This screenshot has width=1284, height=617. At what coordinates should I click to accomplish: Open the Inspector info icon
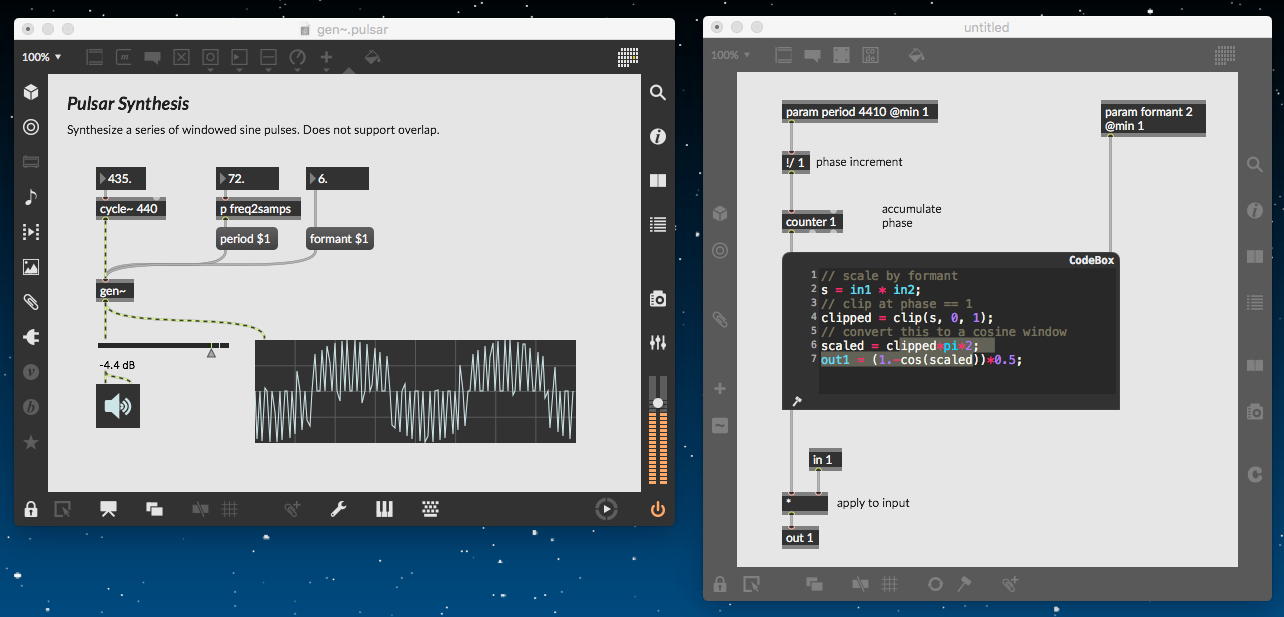coord(657,137)
